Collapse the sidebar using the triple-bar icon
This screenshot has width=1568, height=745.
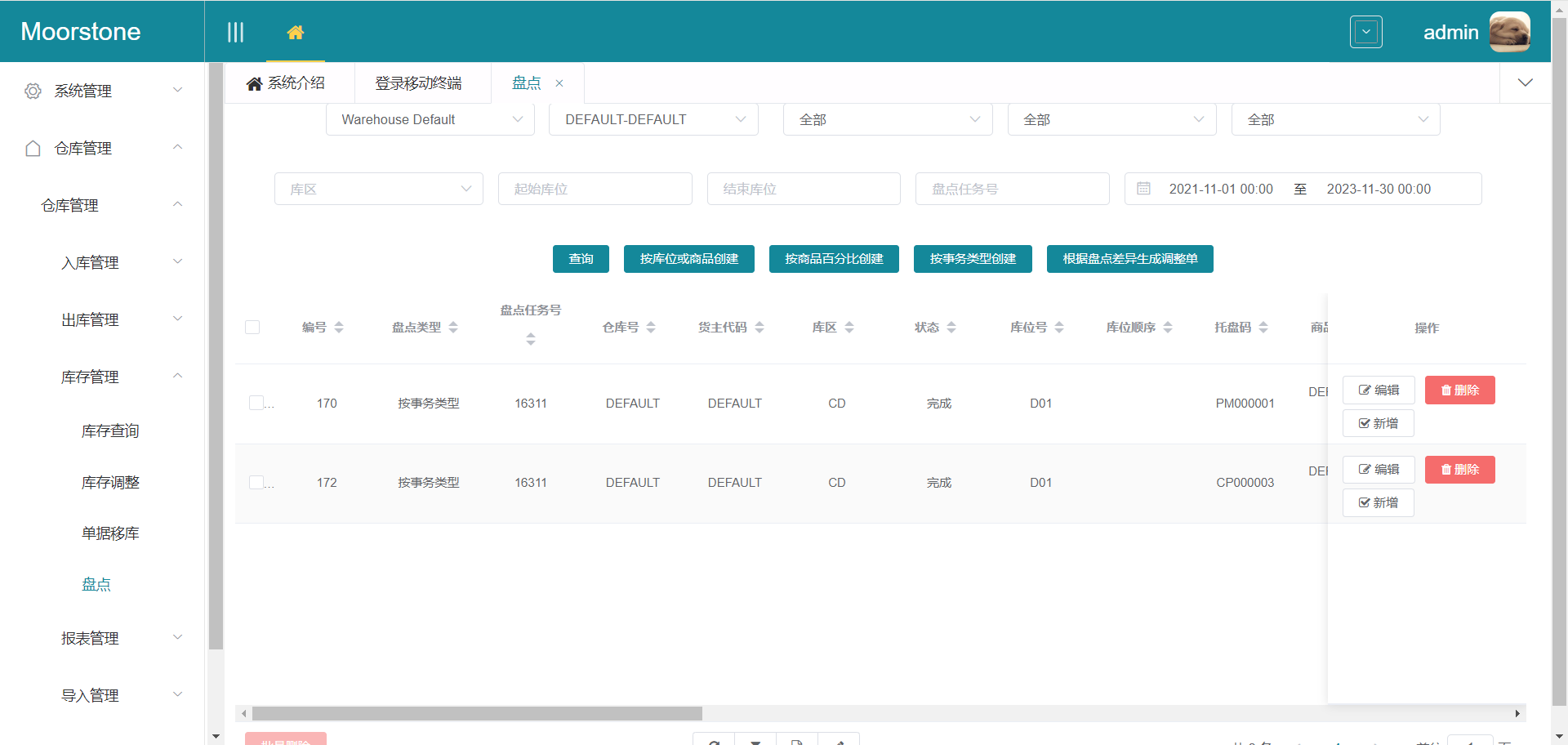(x=236, y=32)
